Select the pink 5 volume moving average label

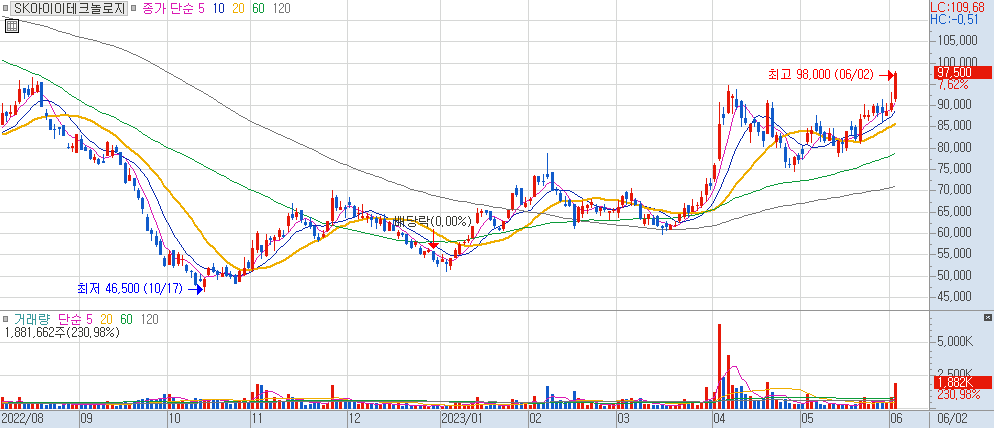point(89,320)
